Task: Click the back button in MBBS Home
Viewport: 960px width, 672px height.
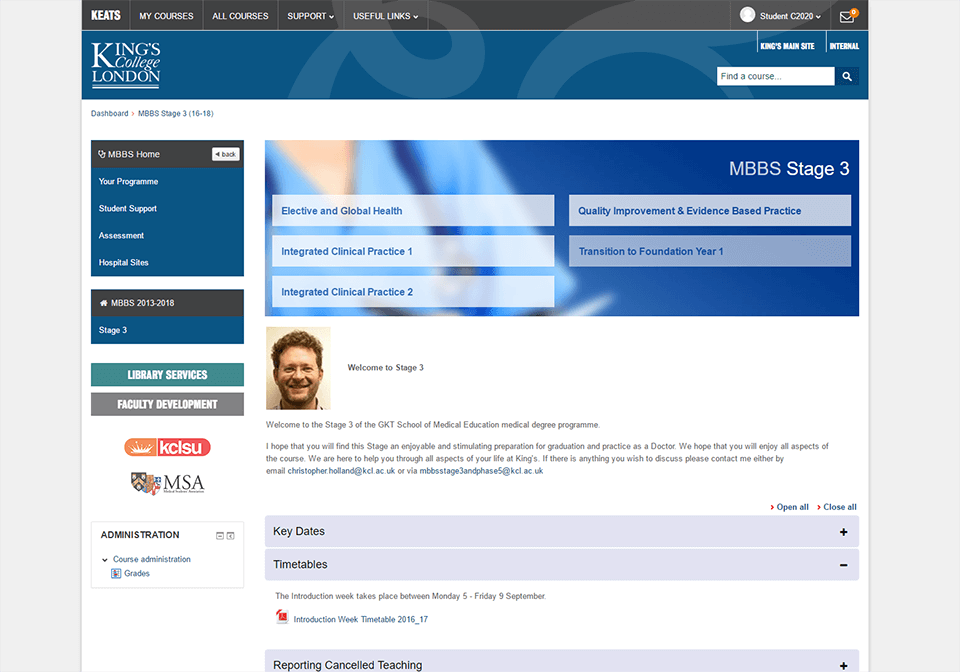Action: [226, 154]
